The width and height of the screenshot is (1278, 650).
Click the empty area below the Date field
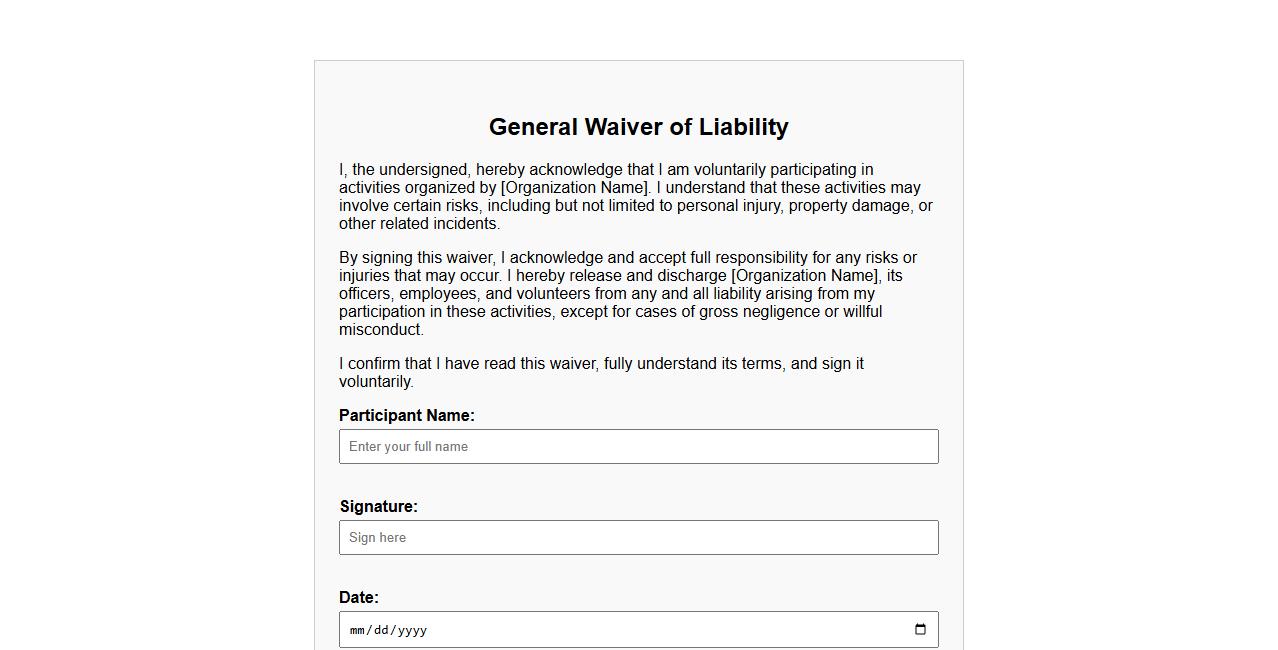click(x=638, y=648)
